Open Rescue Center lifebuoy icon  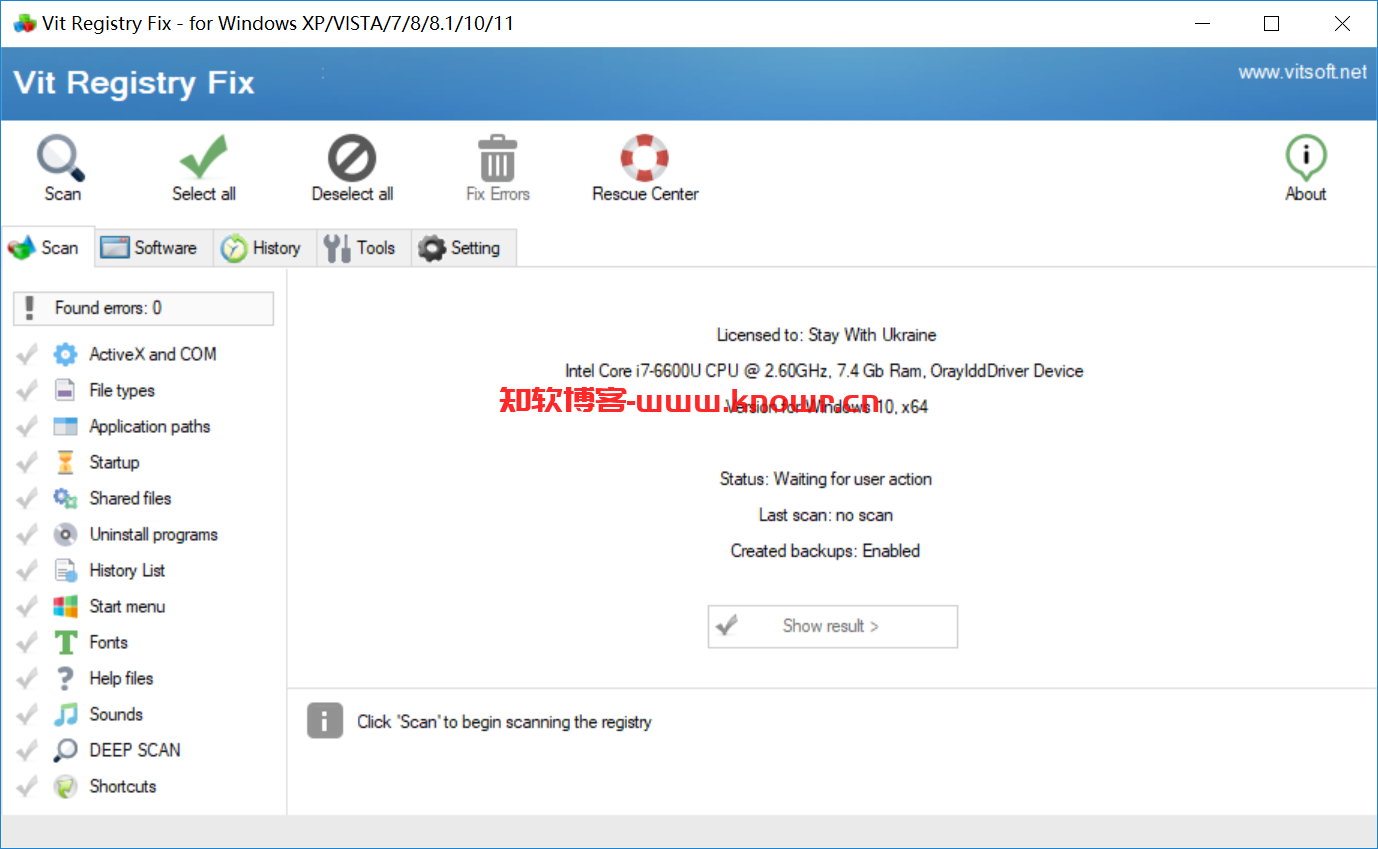[645, 158]
